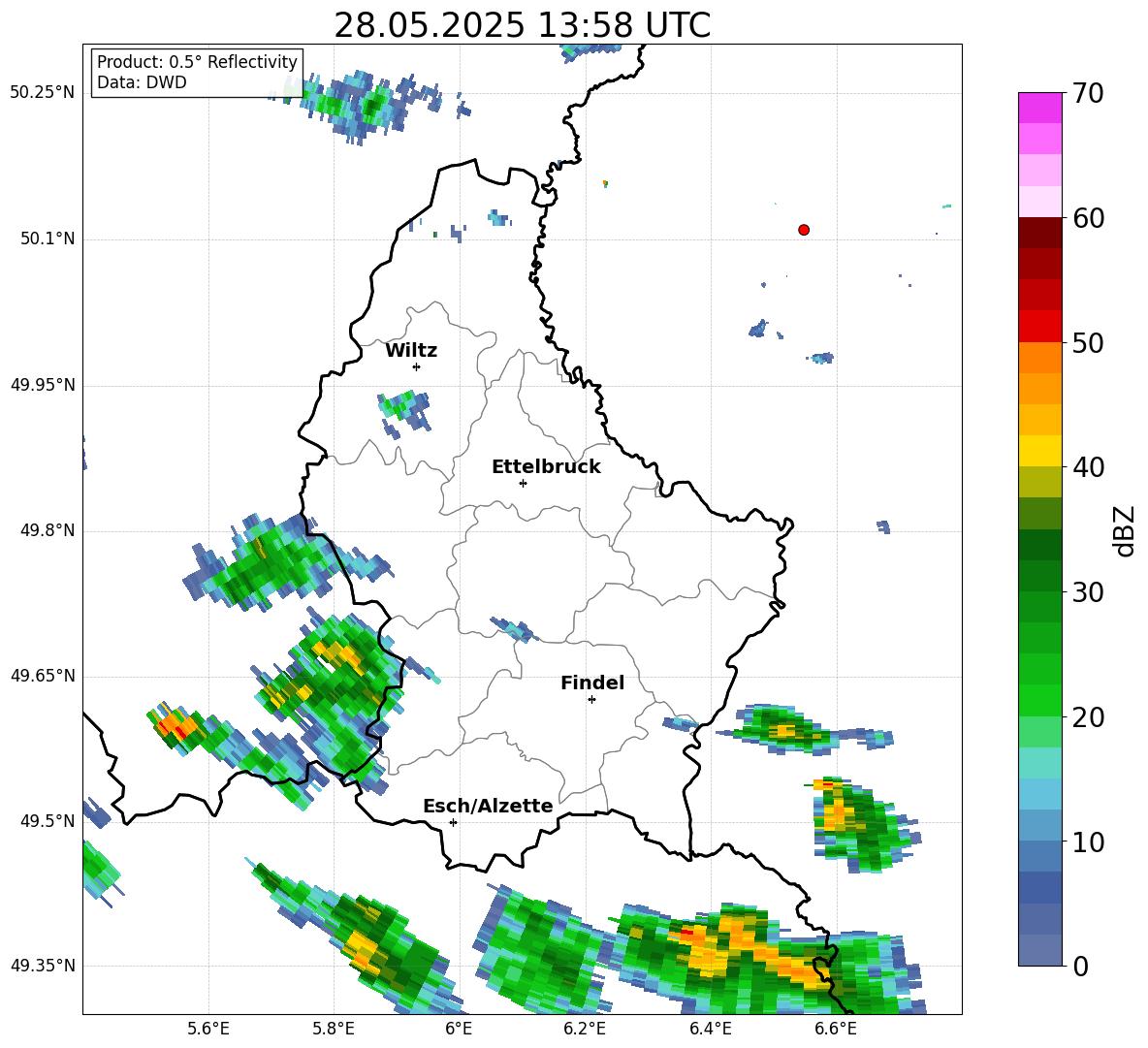This screenshot has height=1048, width=1148.
Task: Click the Wiltz city label
Action: (411, 351)
